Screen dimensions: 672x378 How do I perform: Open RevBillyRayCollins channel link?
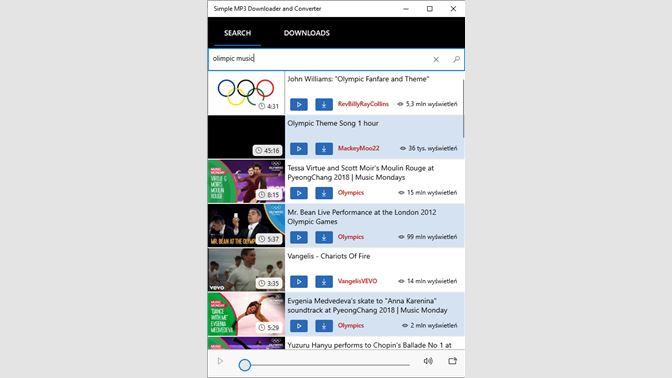point(363,104)
